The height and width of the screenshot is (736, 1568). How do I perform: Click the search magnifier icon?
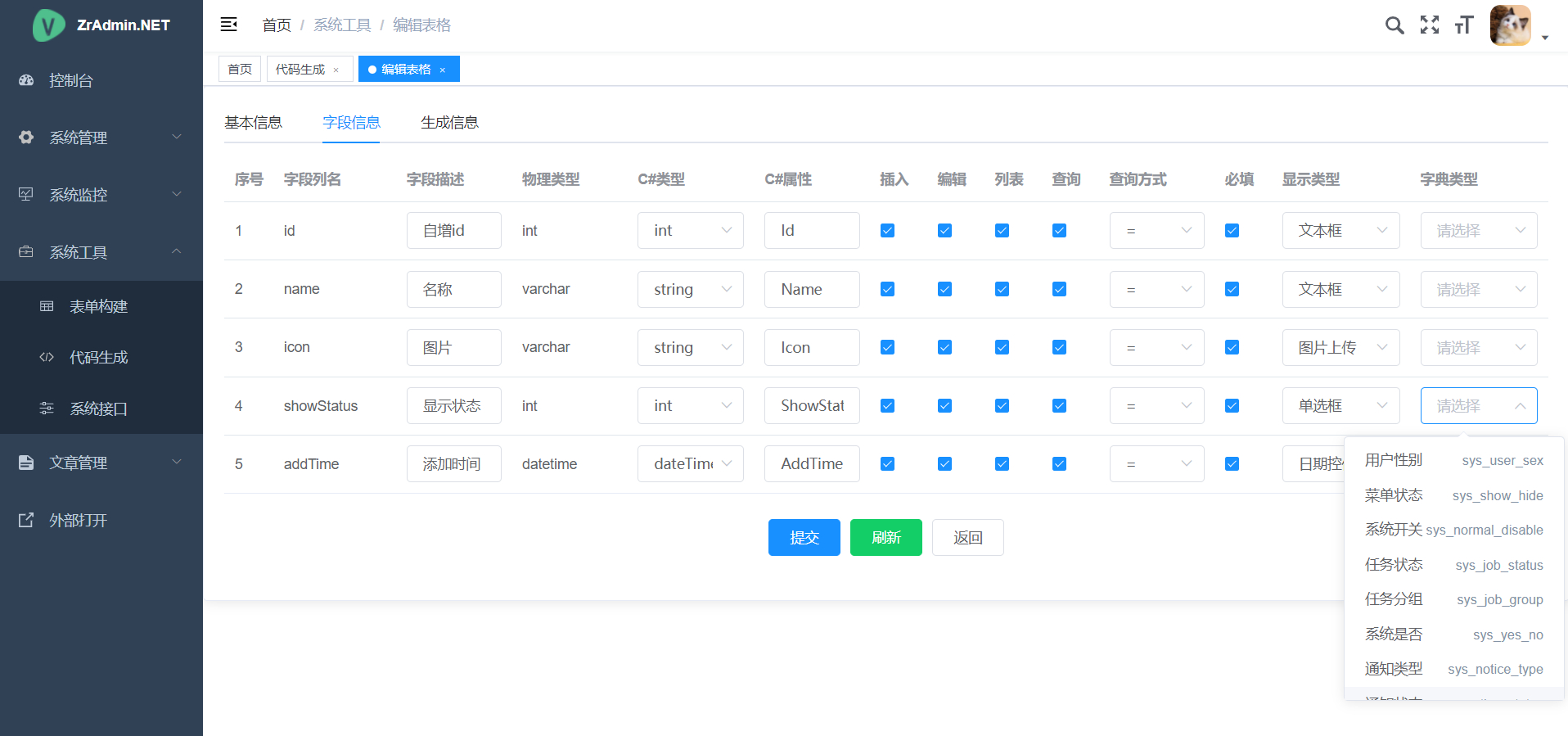click(x=1395, y=25)
